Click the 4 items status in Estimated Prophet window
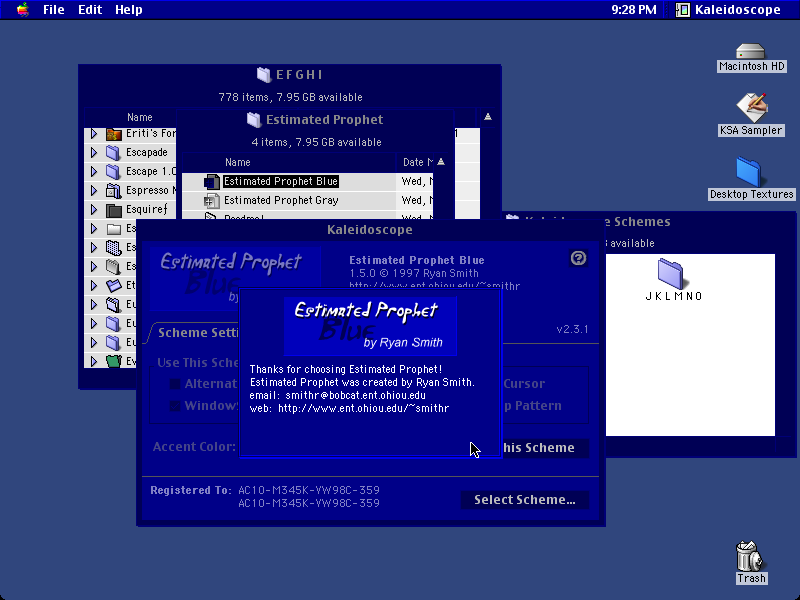Image resolution: width=800 pixels, height=600 pixels. [x=316, y=142]
